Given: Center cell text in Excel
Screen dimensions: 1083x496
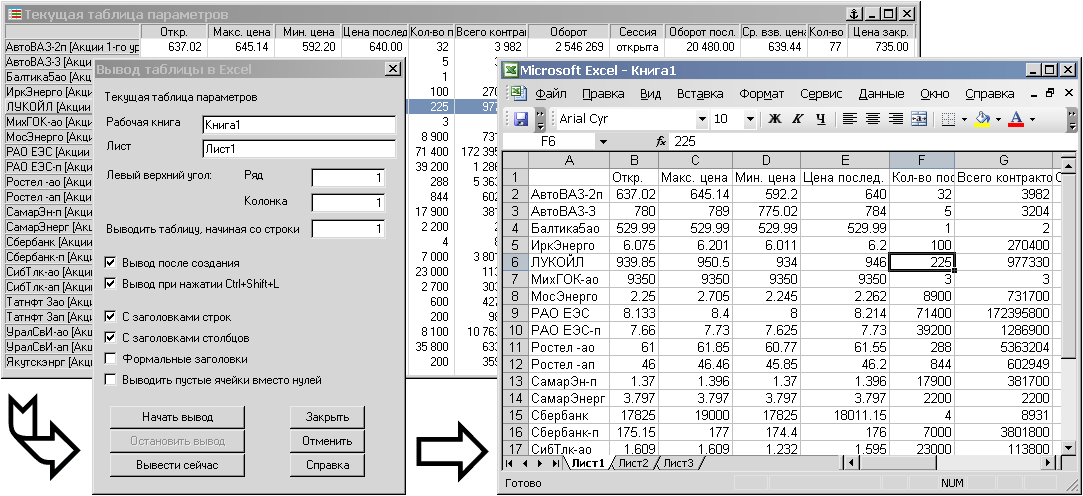Looking at the screenshot, I should (873, 119).
